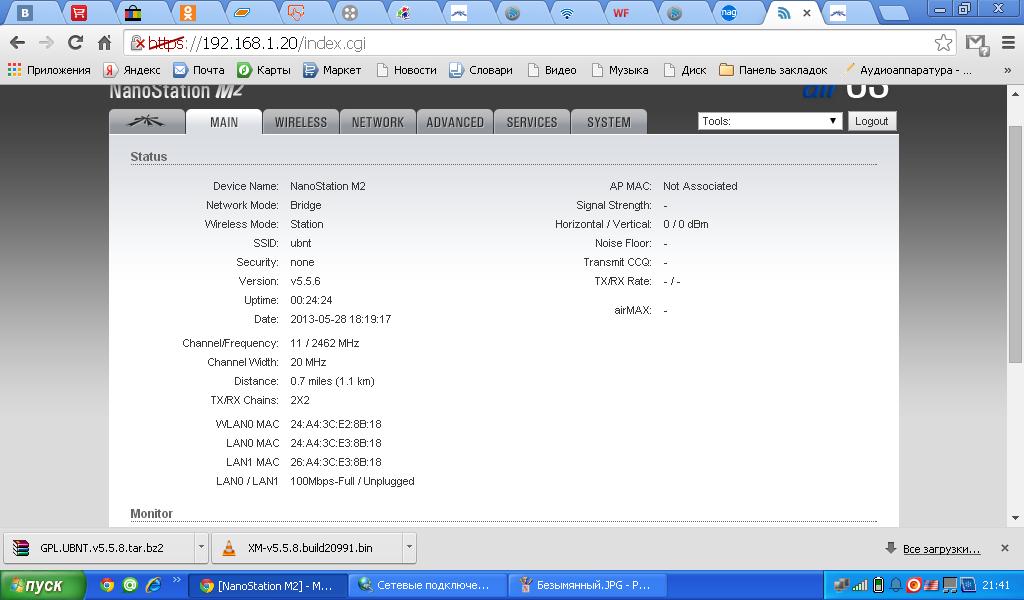
Task: Open the XM-v5.5.8.build20991.bin download
Action: pyautogui.click(x=307, y=548)
